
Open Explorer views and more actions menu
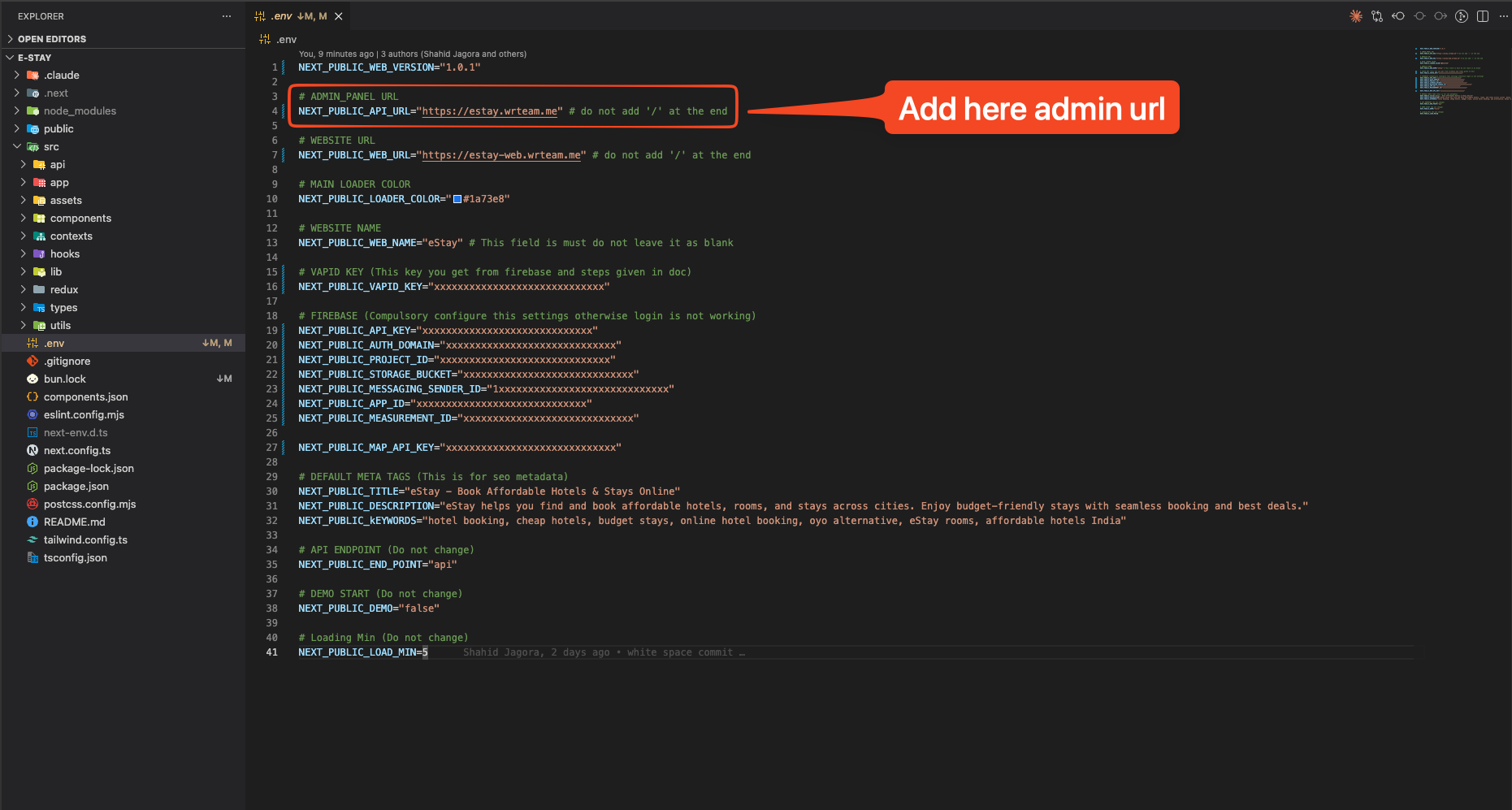tap(227, 16)
